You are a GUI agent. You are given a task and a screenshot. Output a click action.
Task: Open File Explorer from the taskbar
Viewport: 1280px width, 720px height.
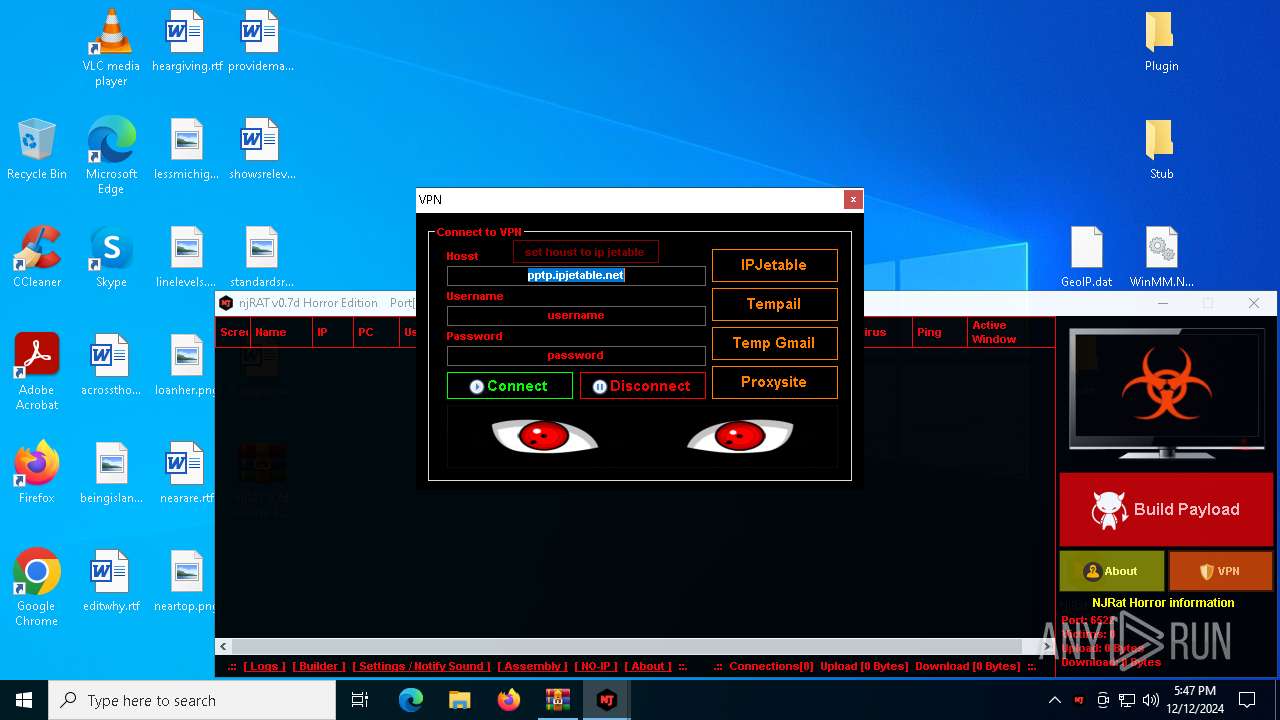(x=460, y=700)
